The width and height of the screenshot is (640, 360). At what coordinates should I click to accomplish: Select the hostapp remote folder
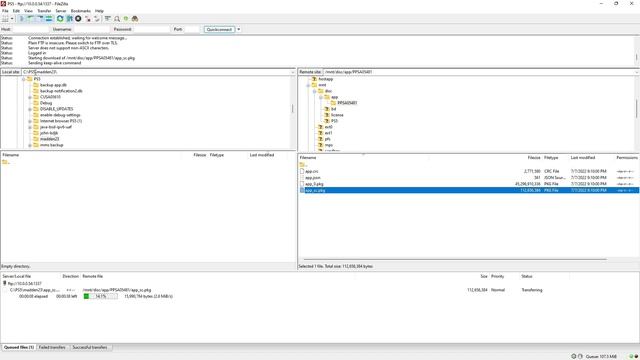click(x=325, y=79)
